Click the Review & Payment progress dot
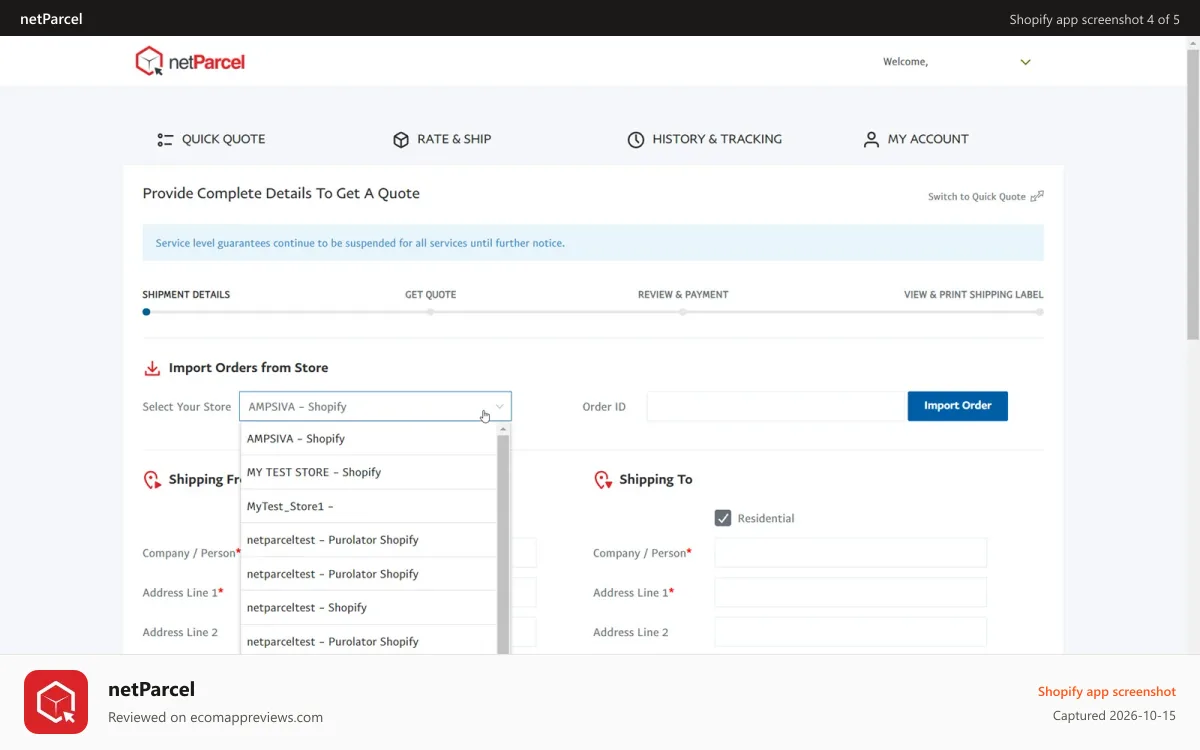 point(683,312)
